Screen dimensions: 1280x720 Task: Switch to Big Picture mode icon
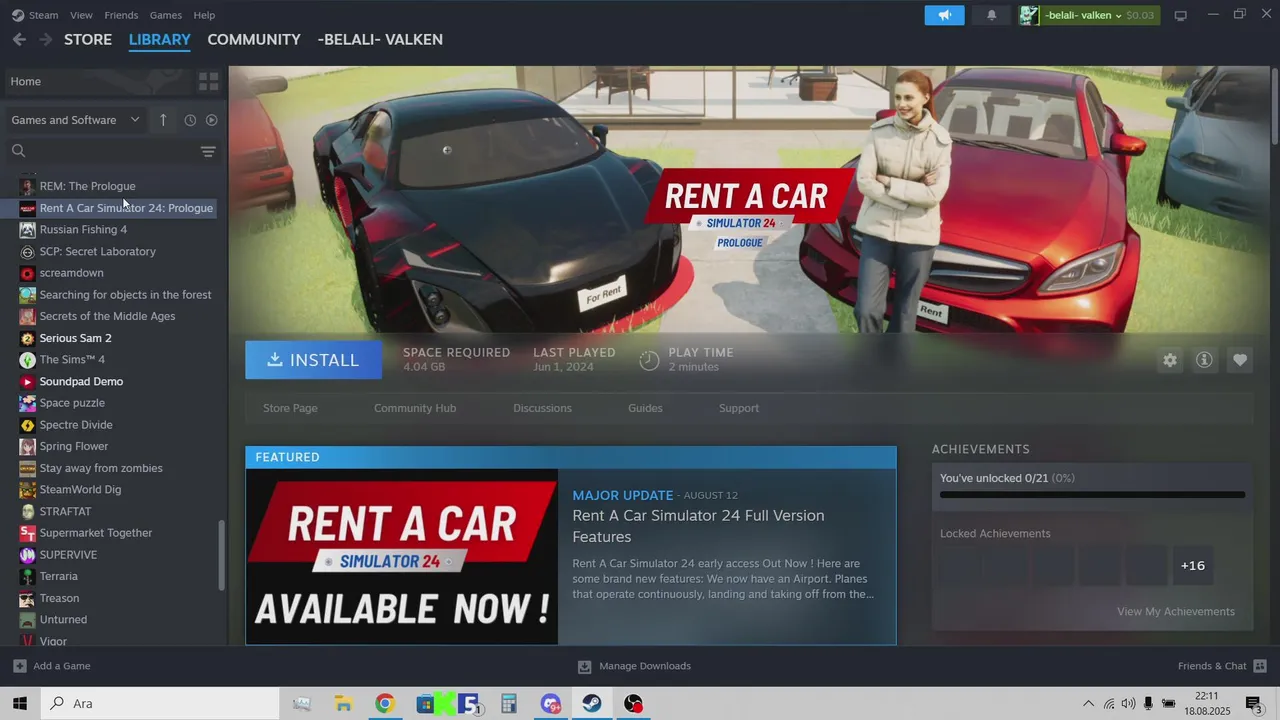click(1180, 15)
